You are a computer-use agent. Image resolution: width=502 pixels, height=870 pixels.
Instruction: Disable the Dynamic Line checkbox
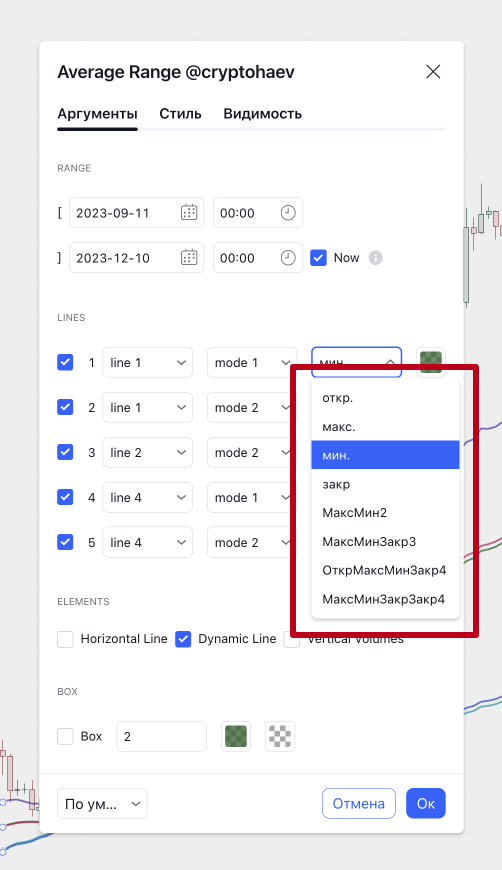click(x=183, y=639)
